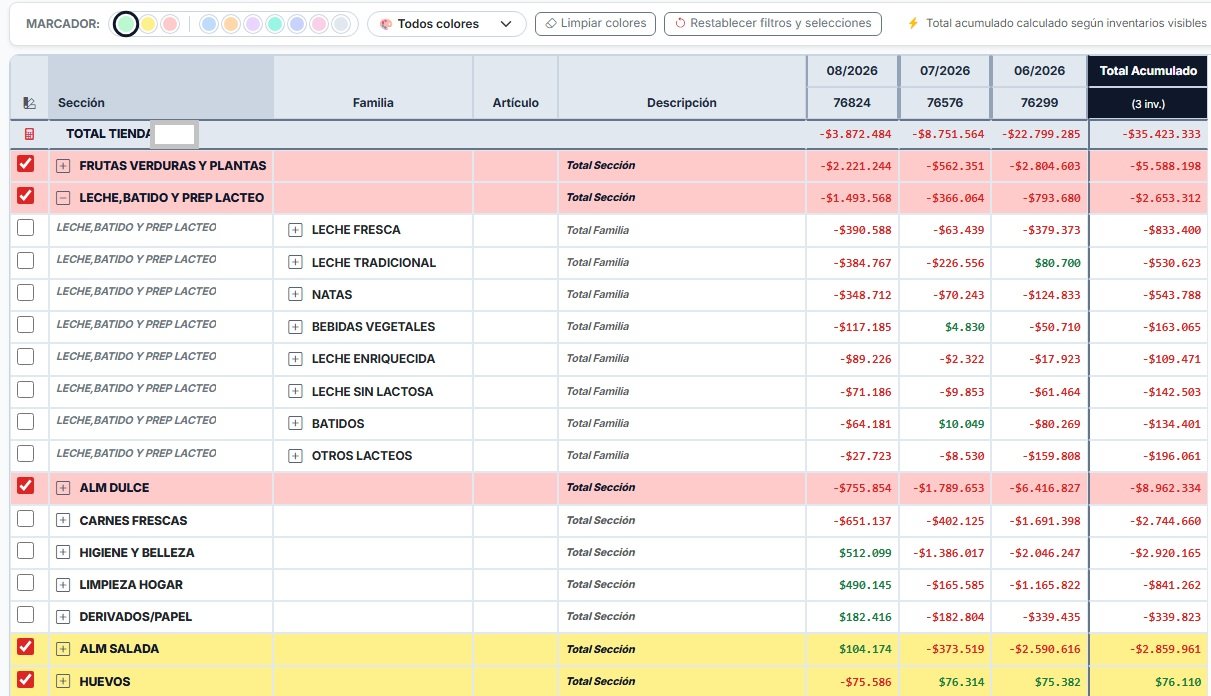Click the $80.700 value in LECHE TRADICIONAL

tap(1056, 263)
